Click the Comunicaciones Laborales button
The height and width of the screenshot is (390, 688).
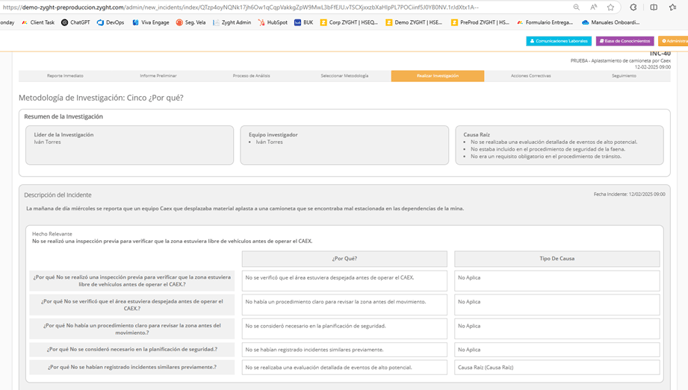click(559, 41)
